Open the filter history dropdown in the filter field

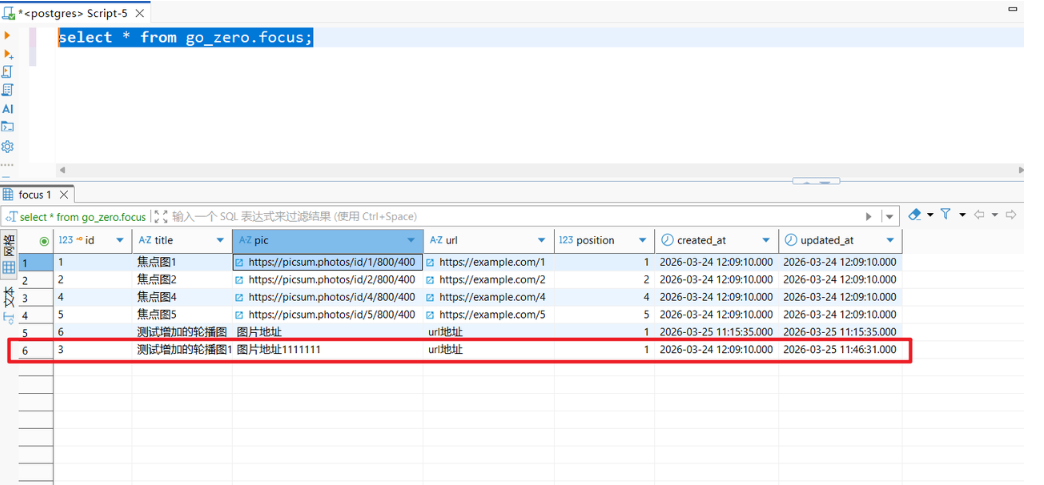(889, 217)
